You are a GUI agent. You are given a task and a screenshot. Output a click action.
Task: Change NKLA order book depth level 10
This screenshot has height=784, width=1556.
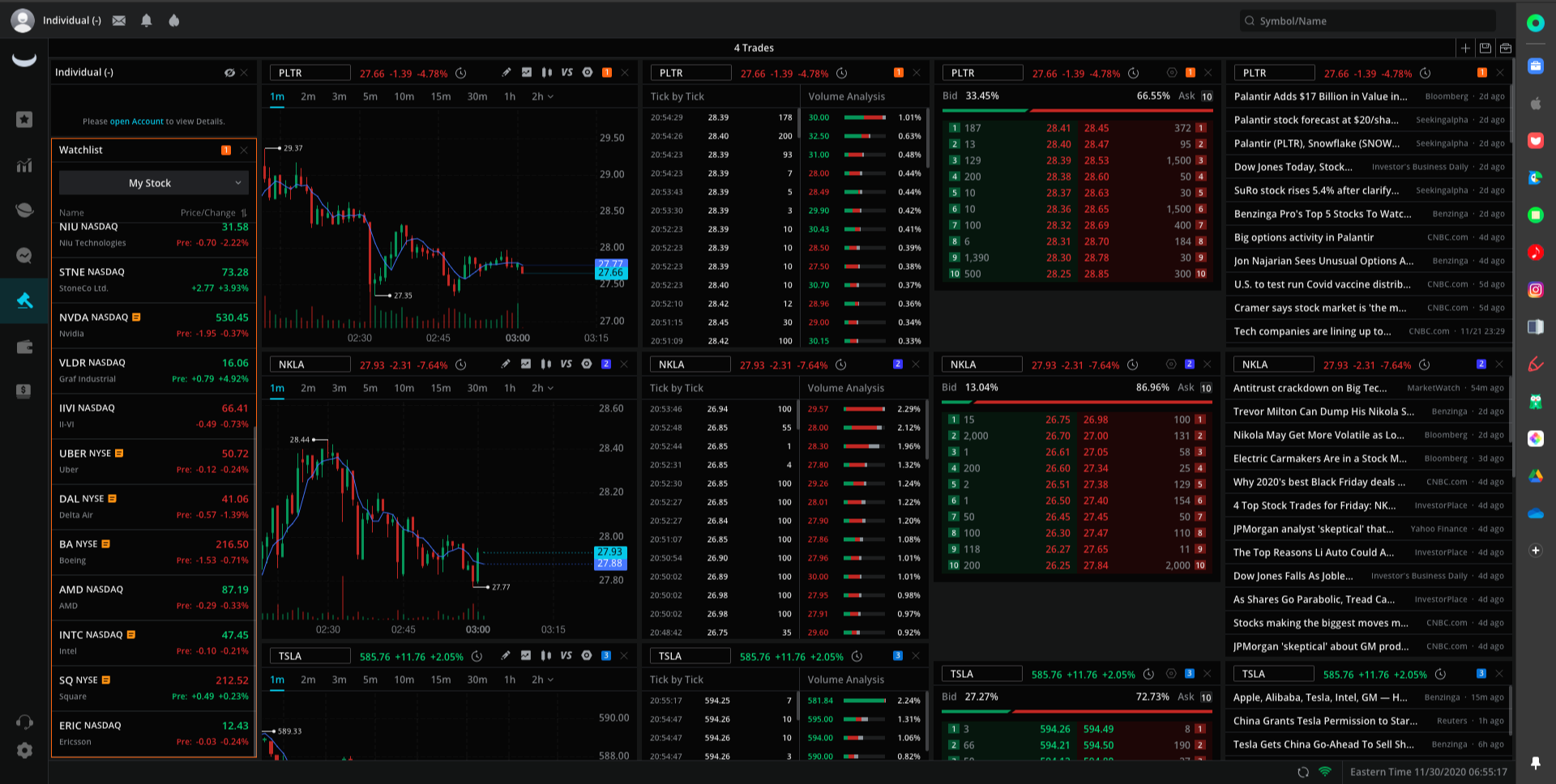pyautogui.click(x=1206, y=388)
